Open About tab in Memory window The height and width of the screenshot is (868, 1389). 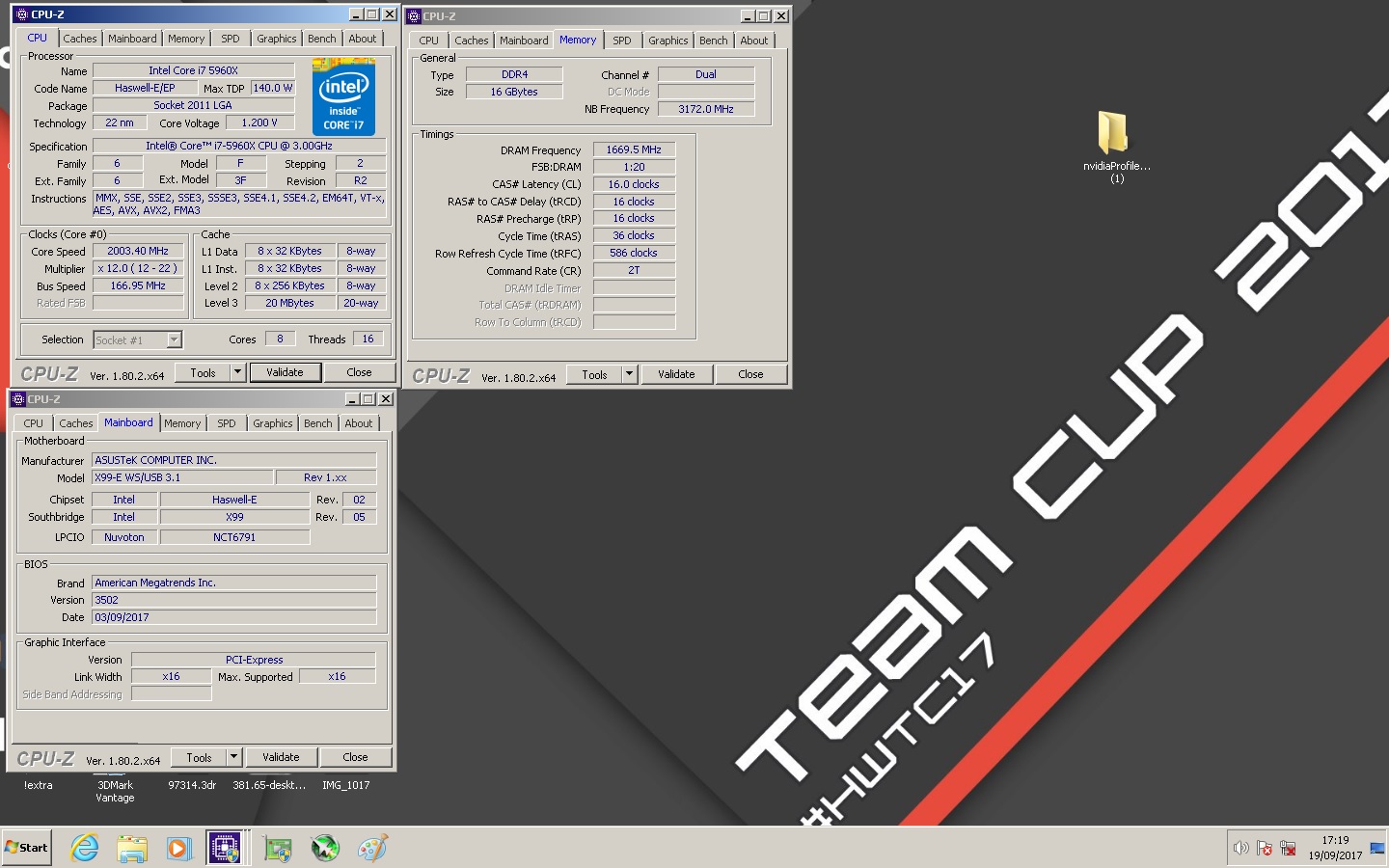pyautogui.click(x=754, y=41)
